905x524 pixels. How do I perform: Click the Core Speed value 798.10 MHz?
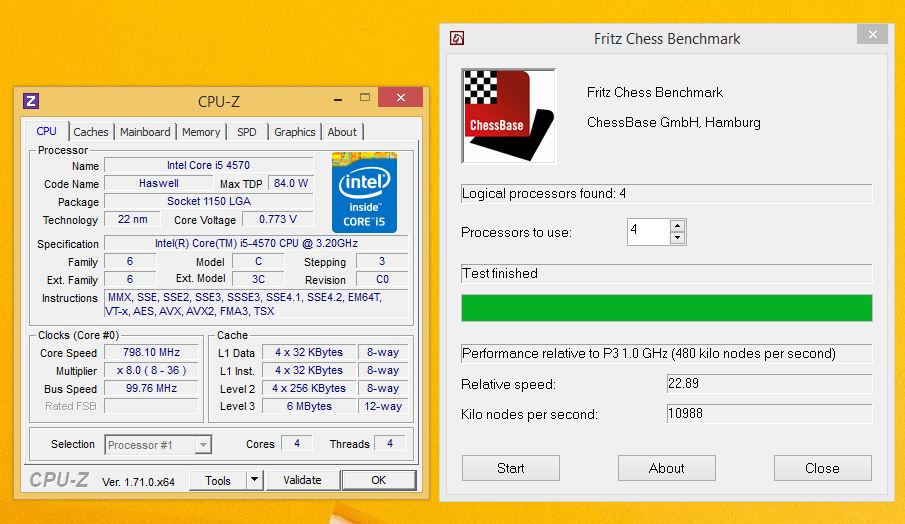pyautogui.click(x=151, y=352)
